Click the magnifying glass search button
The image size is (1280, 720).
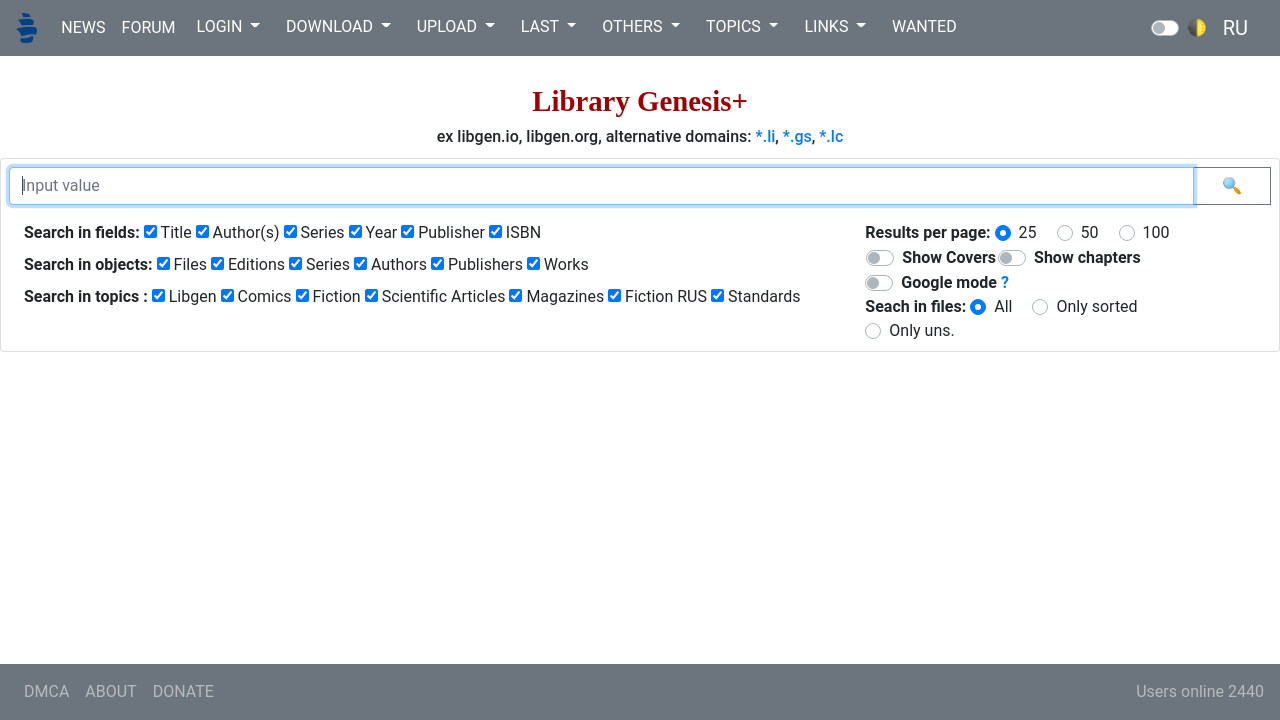[1232, 186]
